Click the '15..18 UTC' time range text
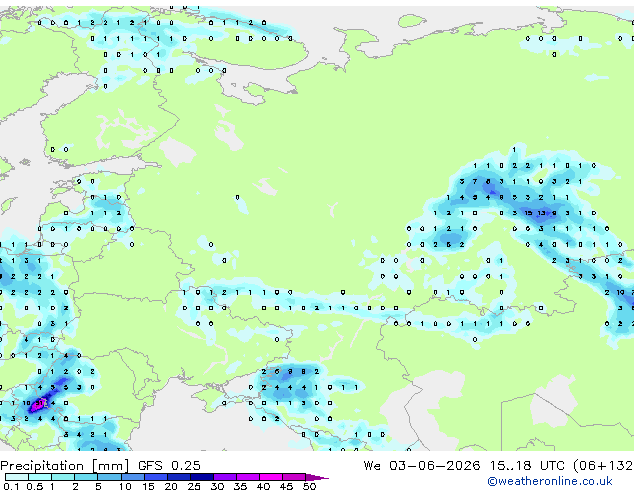634x490 pixels. pos(527,466)
